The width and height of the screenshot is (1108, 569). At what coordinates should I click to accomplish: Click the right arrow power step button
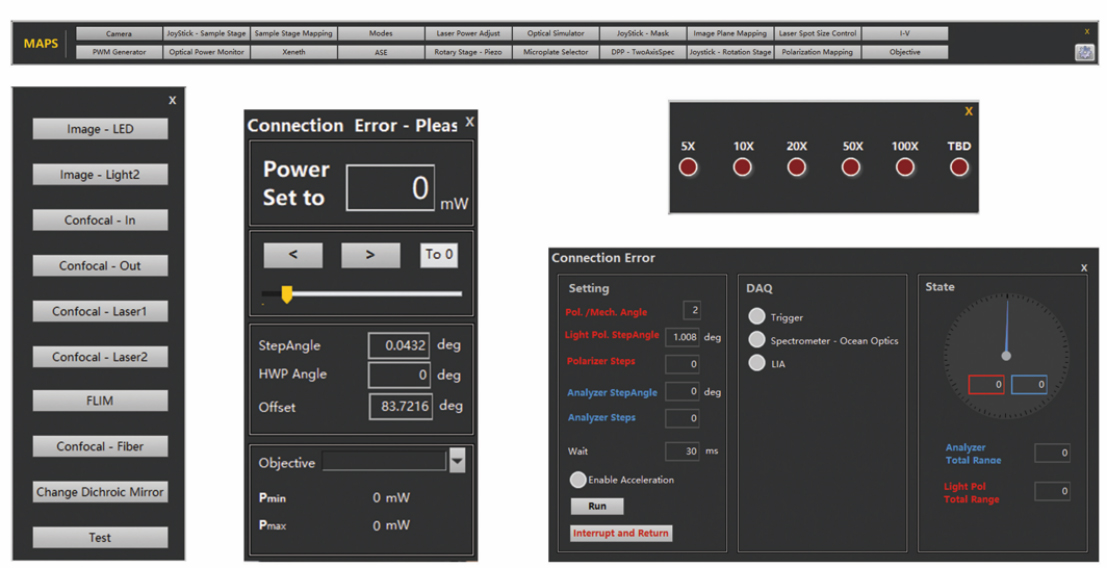pyautogui.click(x=370, y=255)
